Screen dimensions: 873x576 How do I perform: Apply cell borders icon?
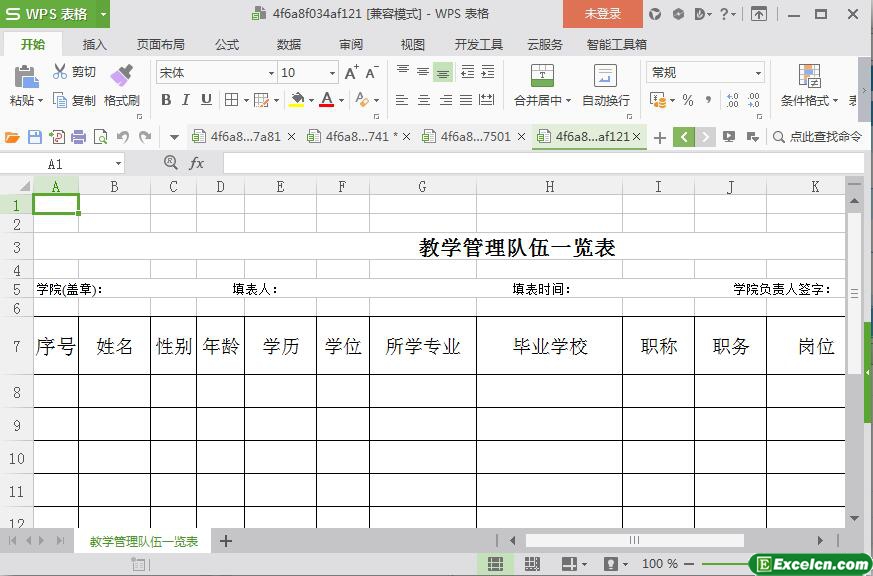pos(231,100)
